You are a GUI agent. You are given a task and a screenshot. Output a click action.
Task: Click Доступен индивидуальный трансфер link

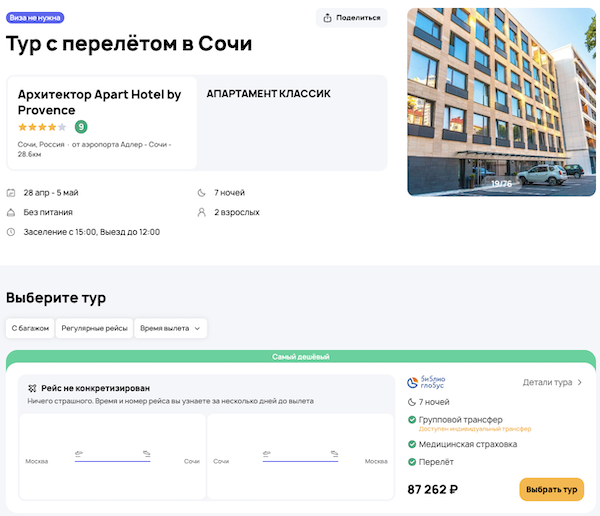474,429
